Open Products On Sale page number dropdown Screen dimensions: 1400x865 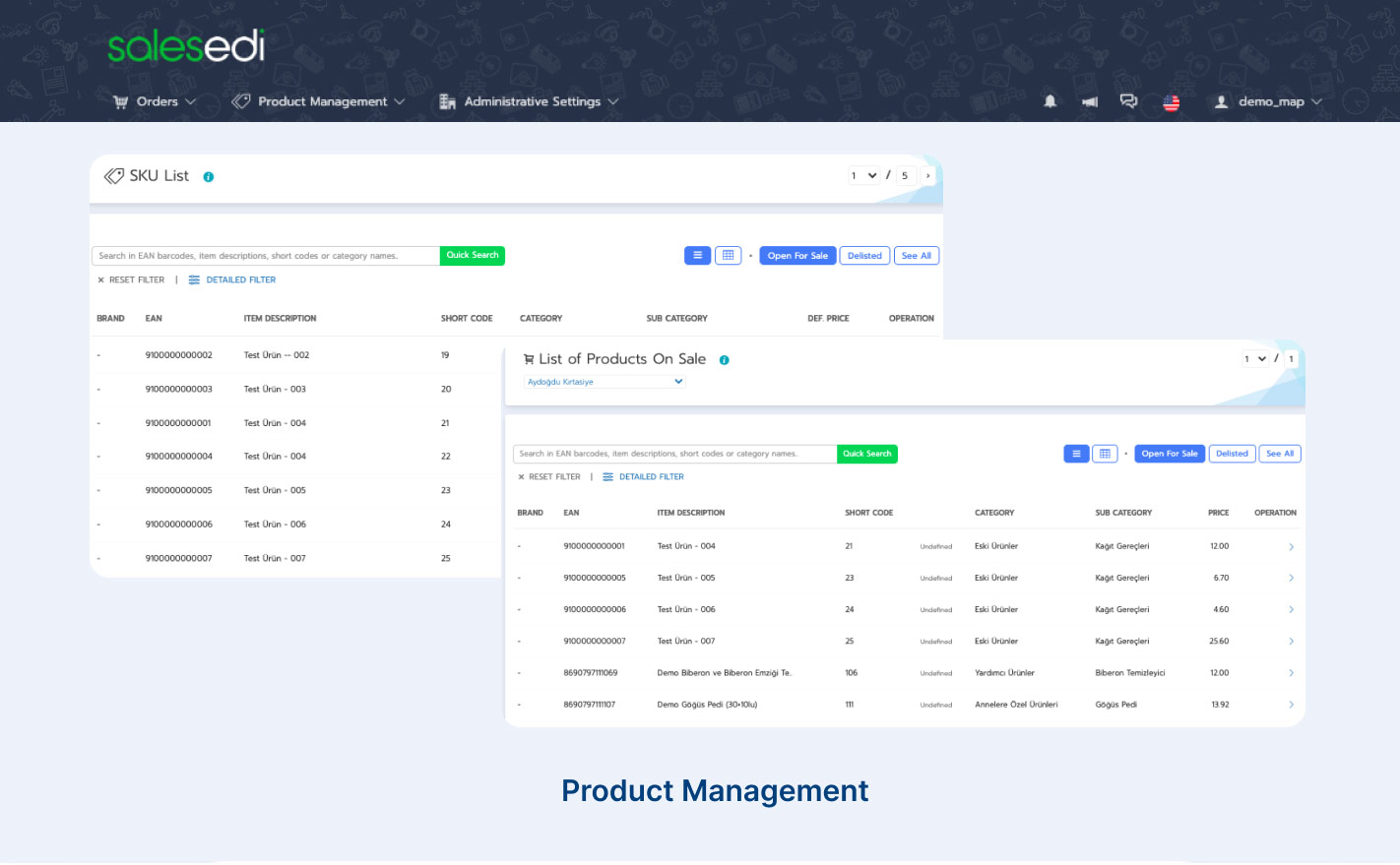(1255, 359)
